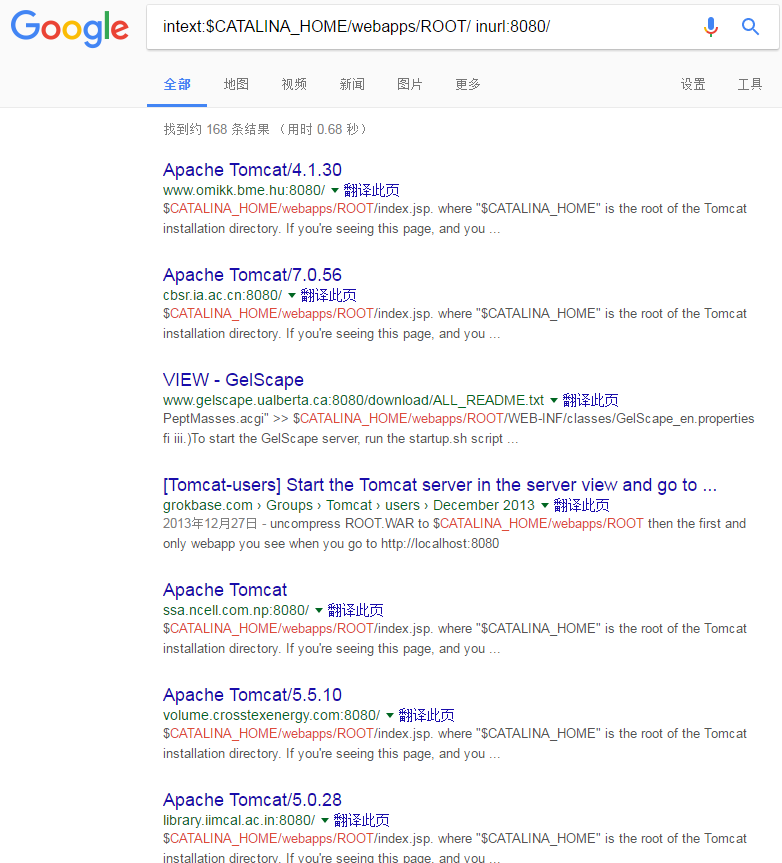The height and width of the screenshot is (863, 782).
Task: Click snippet starting with PeptMasses.acgi
Action: [x=458, y=429]
